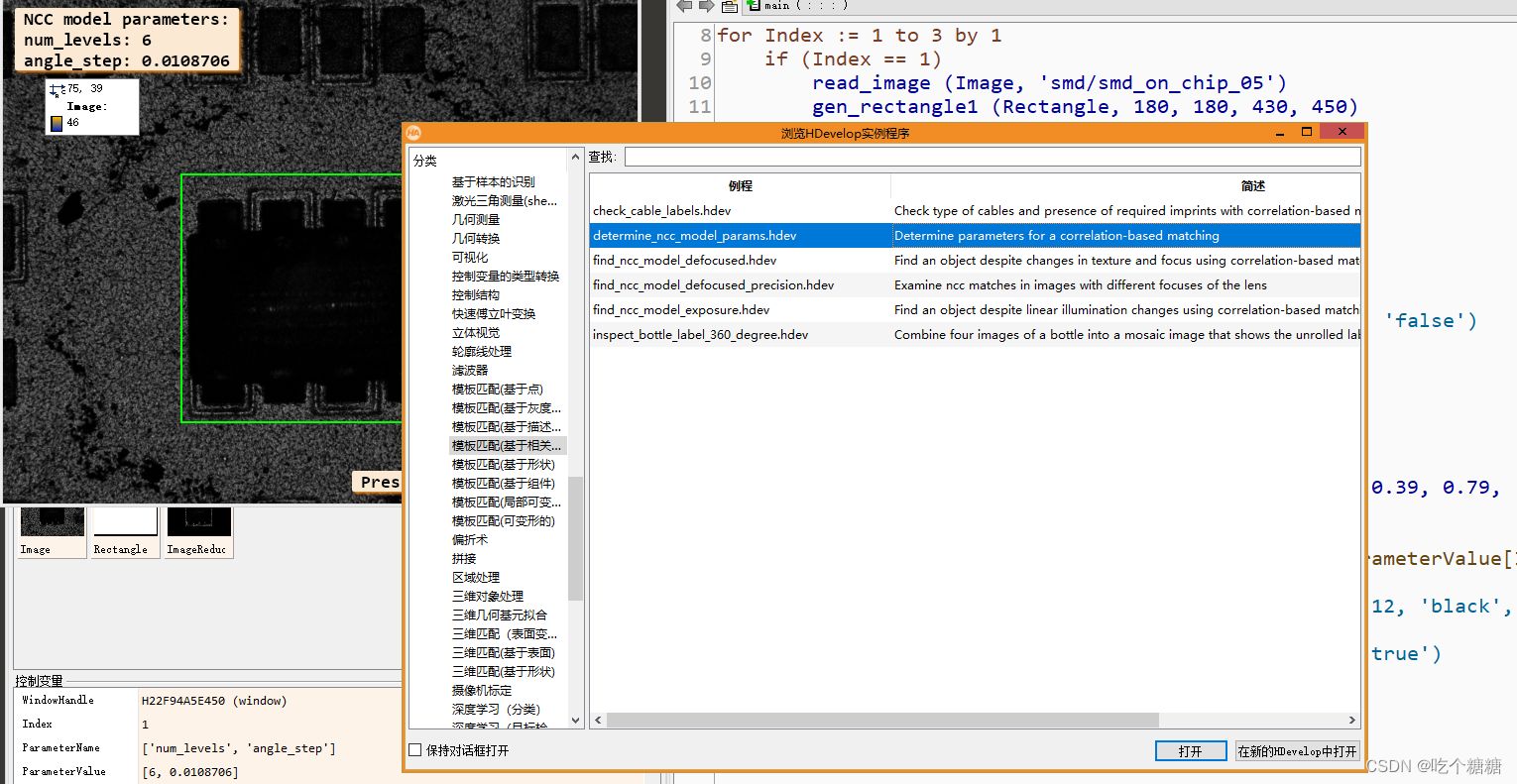Viewport: 1517px width, 784px height.
Task: Select category 基于样本的识别
Action: click(493, 181)
